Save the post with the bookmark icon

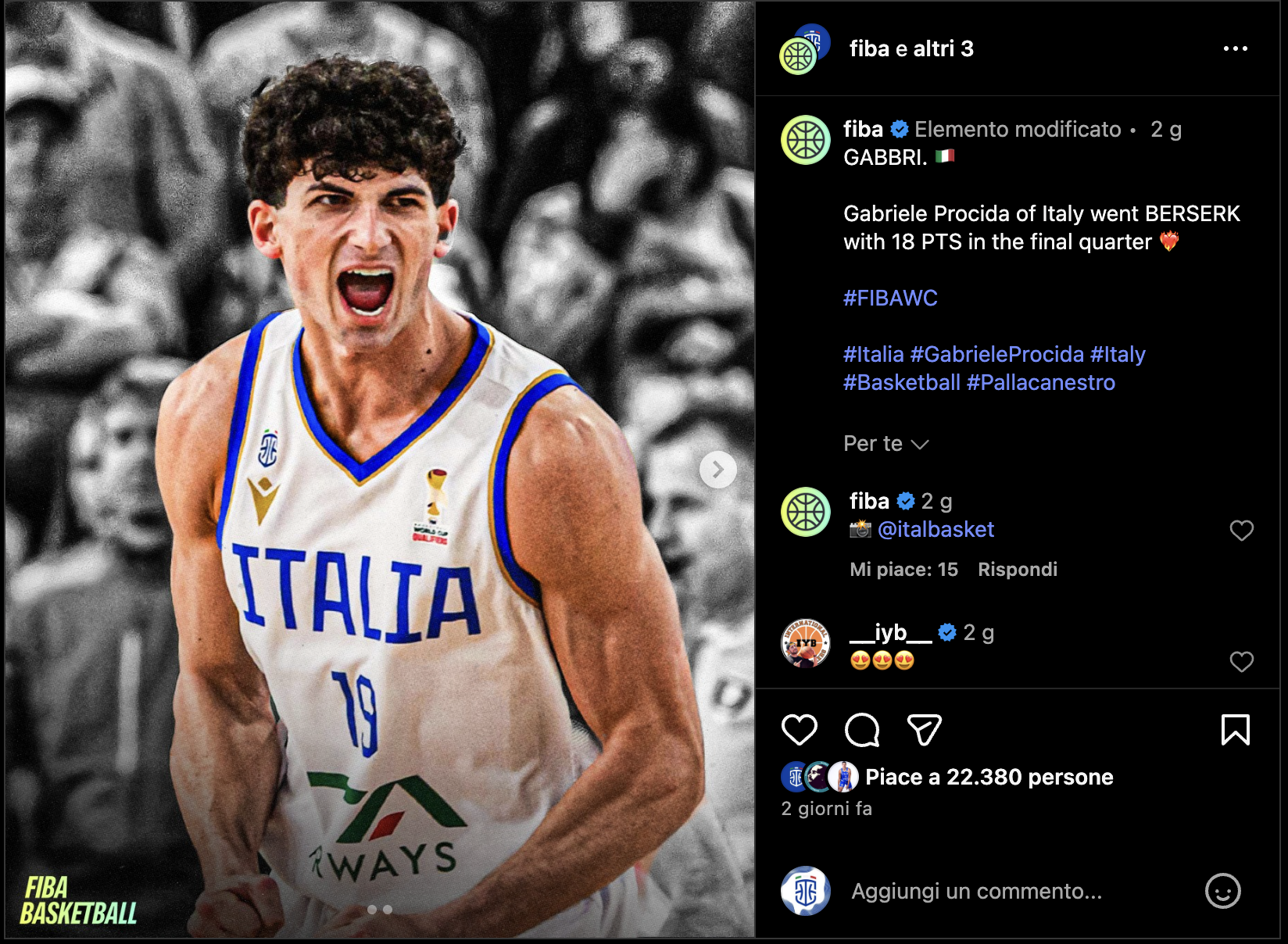click(1236, 730)
